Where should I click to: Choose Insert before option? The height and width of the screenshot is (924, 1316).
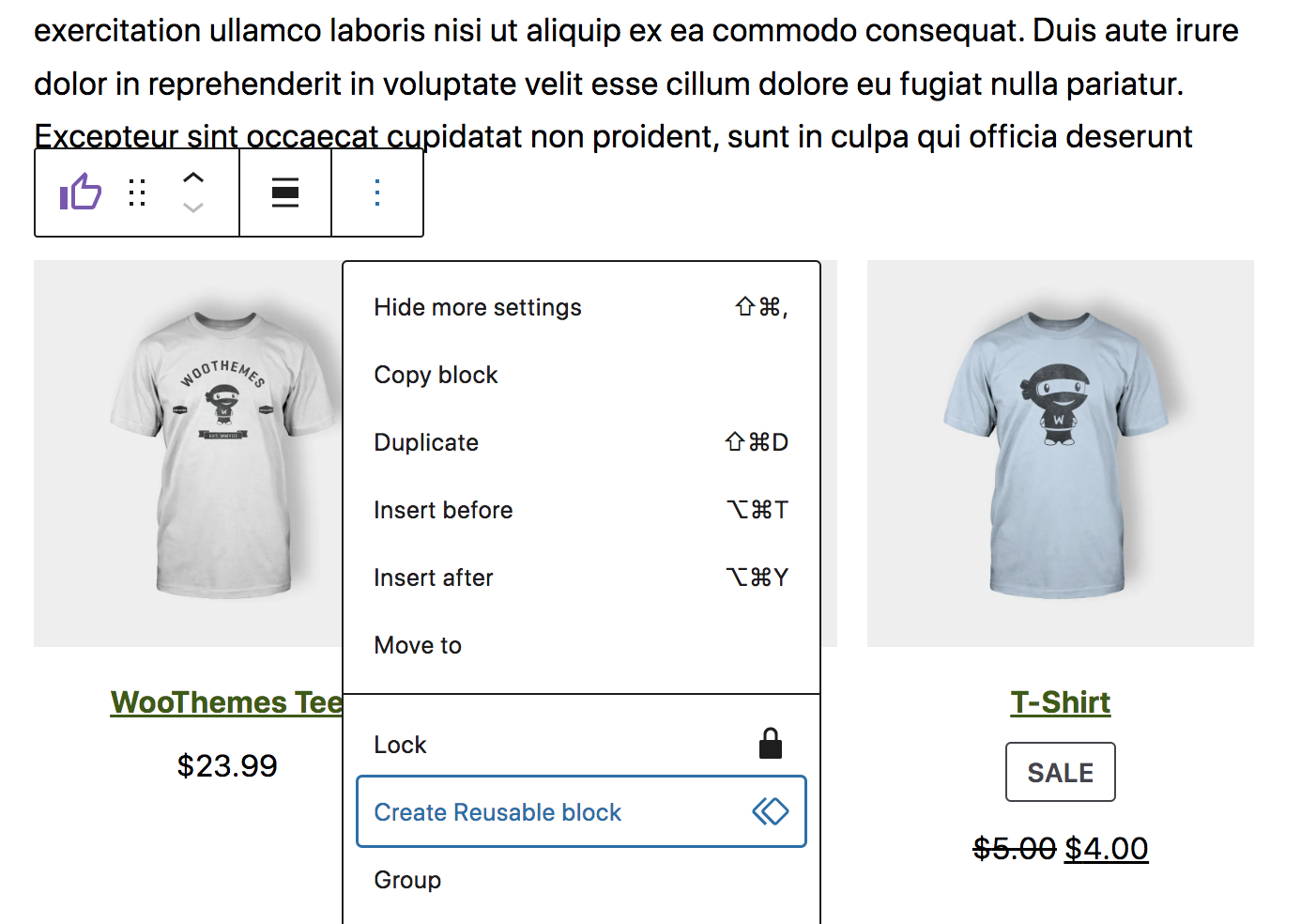443,510
